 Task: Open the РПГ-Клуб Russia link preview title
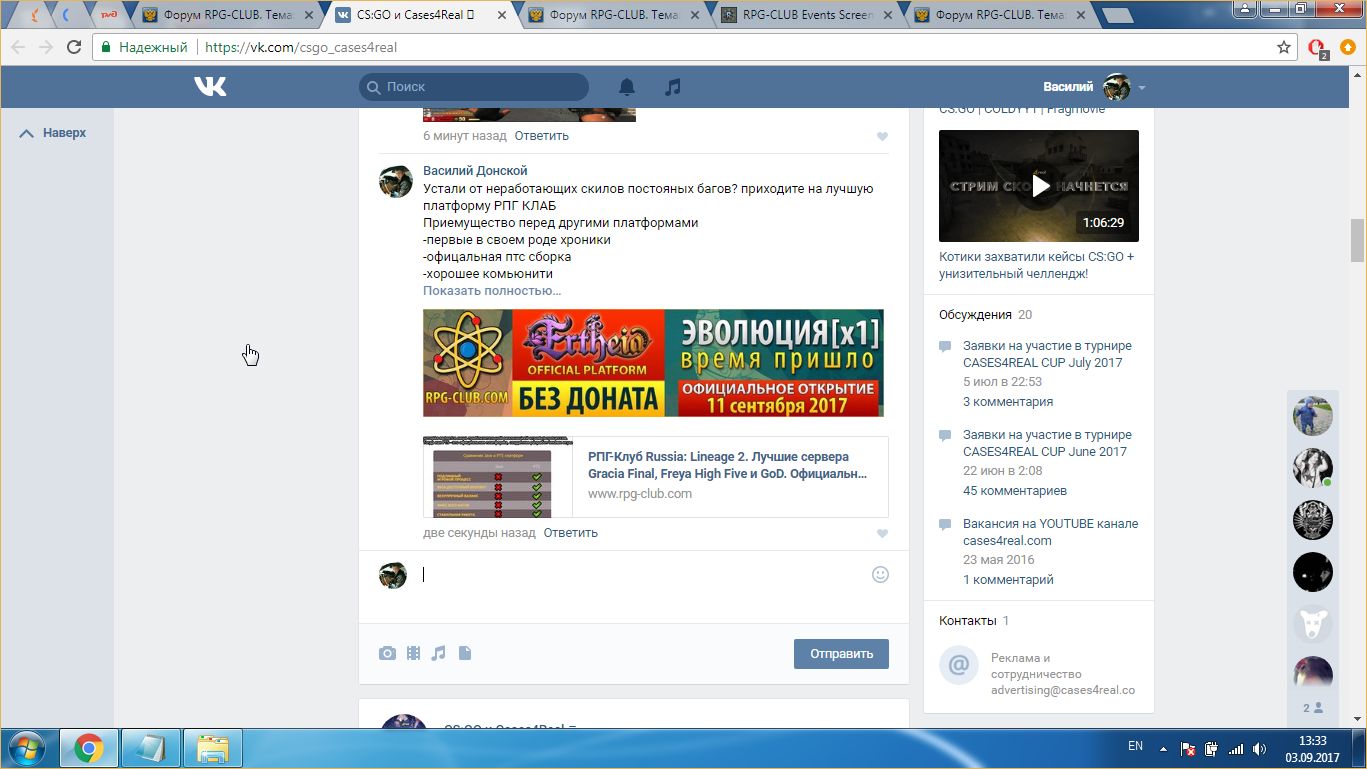click(727, 465)
